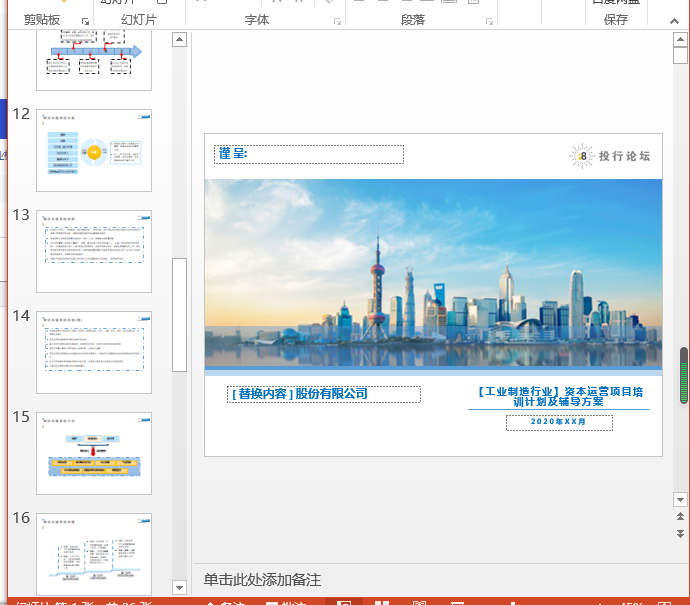
Task: Select the 谨呈 text box on slide
Action: 310,154
